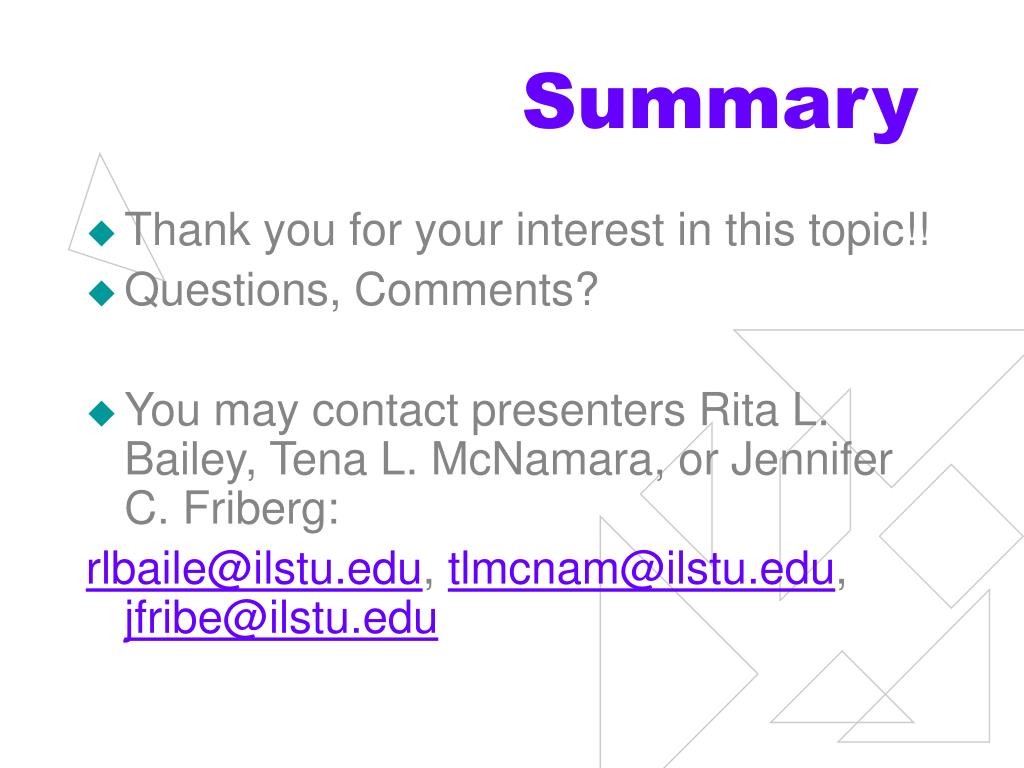Select the small outlined triangle near the bottom right
Screen dimensions: 1024x768
point(842,687)
